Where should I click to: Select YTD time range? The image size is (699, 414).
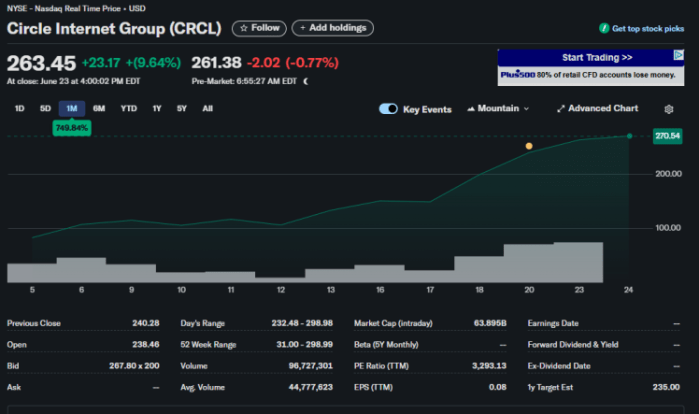coord(128,109)
